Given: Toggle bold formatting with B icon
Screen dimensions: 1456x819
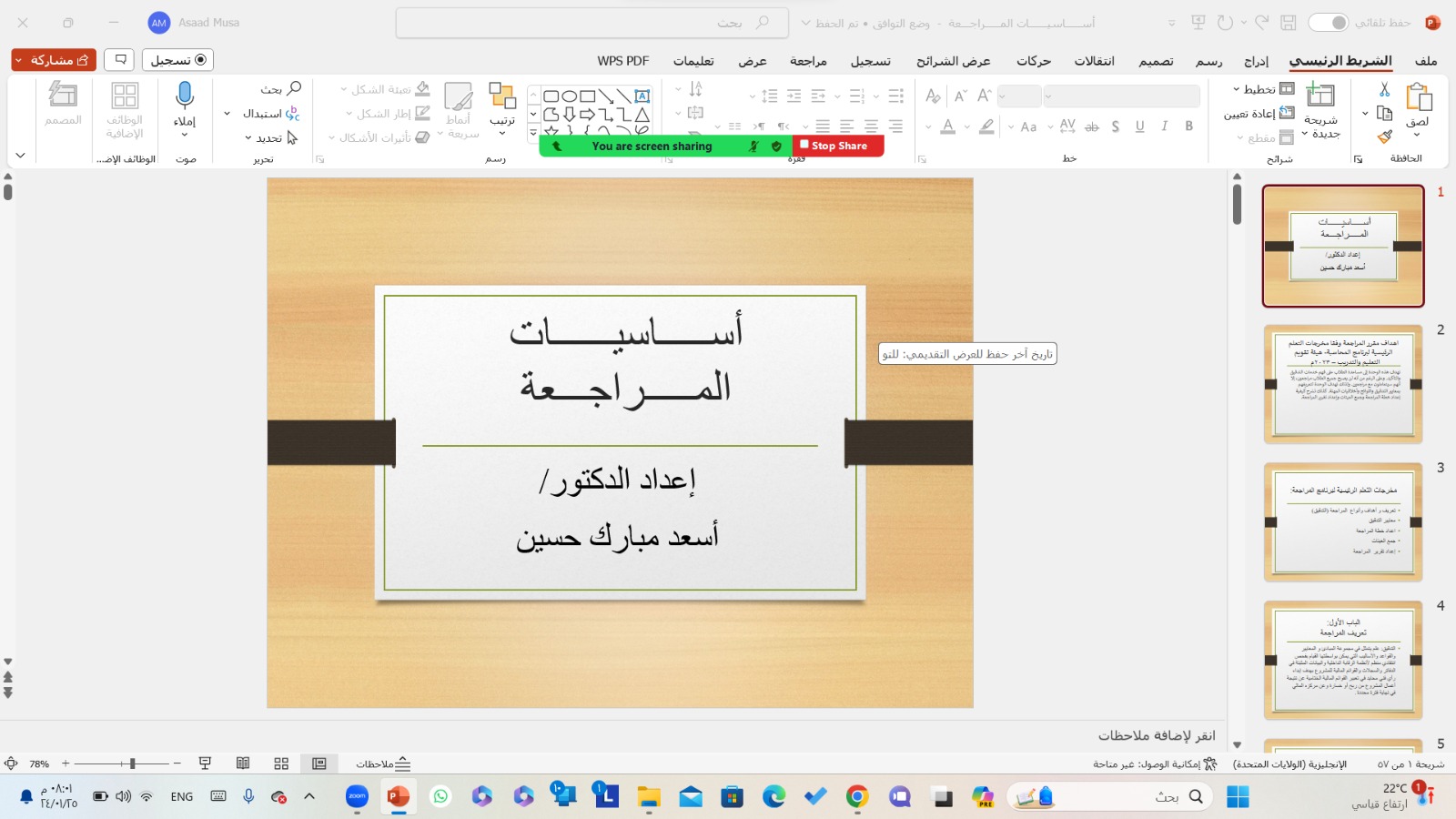Looking at the screenshot, I should 1188,126.
